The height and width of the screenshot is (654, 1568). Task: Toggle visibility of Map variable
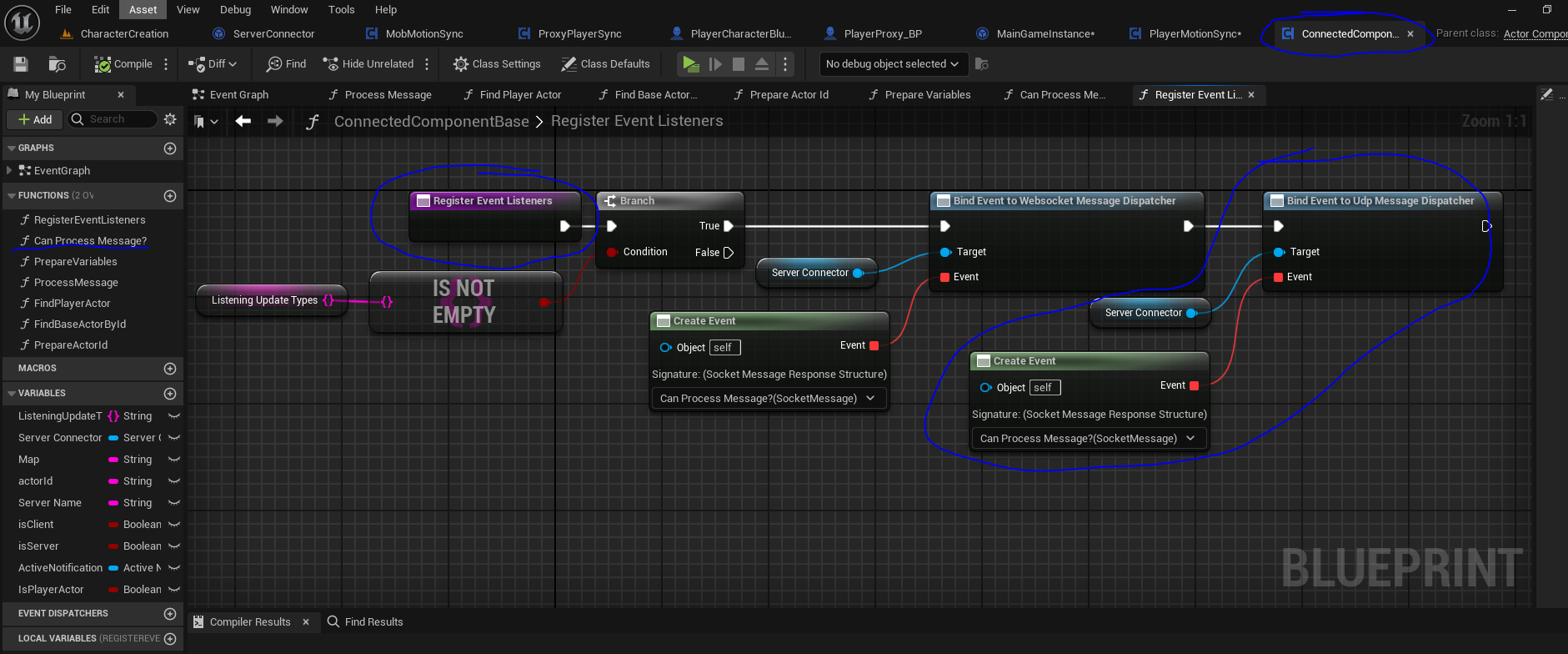pyautogui.click(x=173, y=460)
